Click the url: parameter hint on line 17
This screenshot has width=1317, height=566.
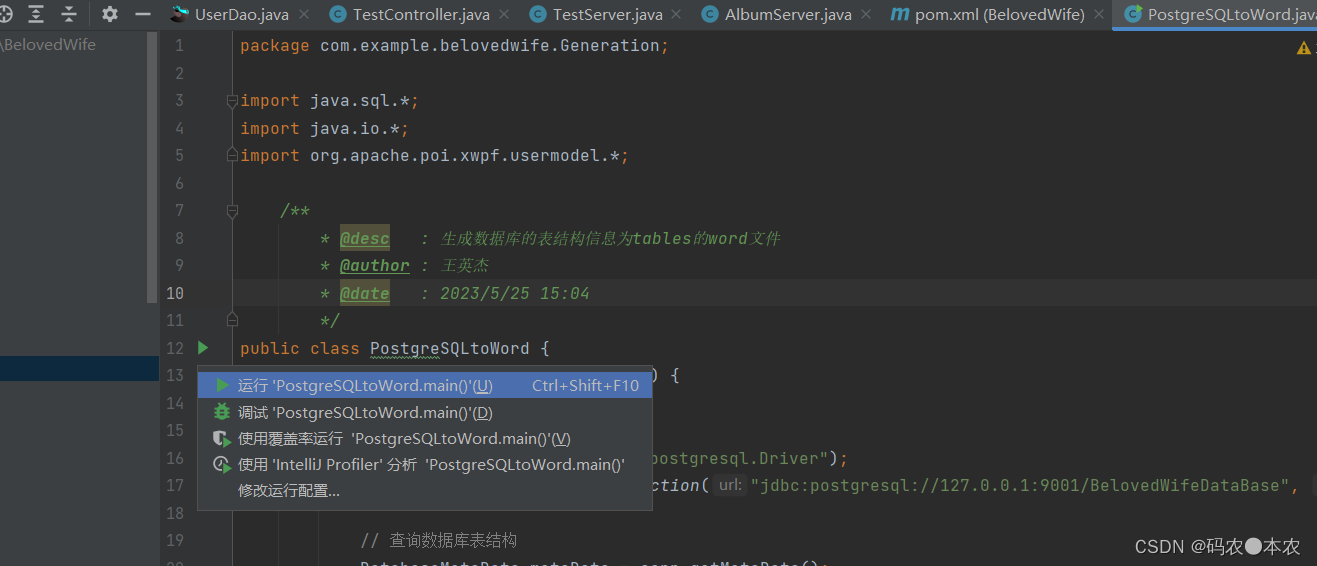coord(731,485)
